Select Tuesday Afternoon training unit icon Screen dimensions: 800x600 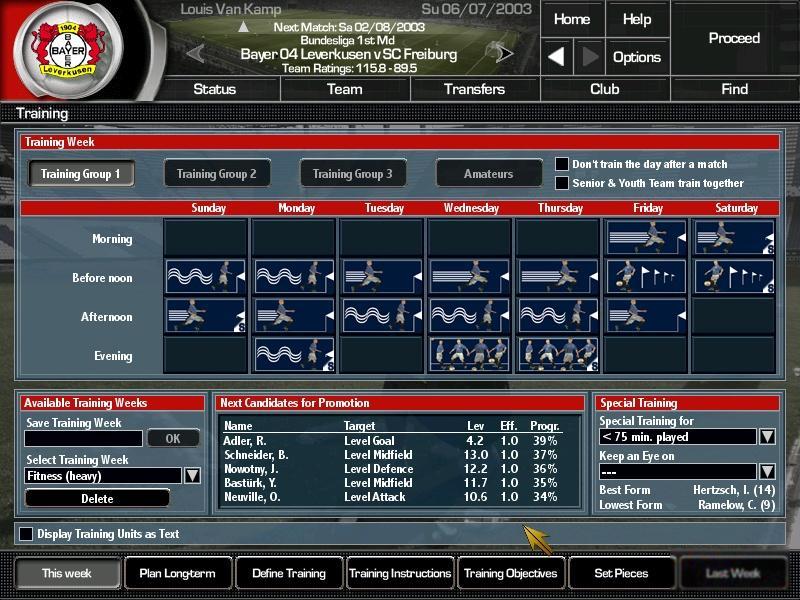[x=382, y=316]
